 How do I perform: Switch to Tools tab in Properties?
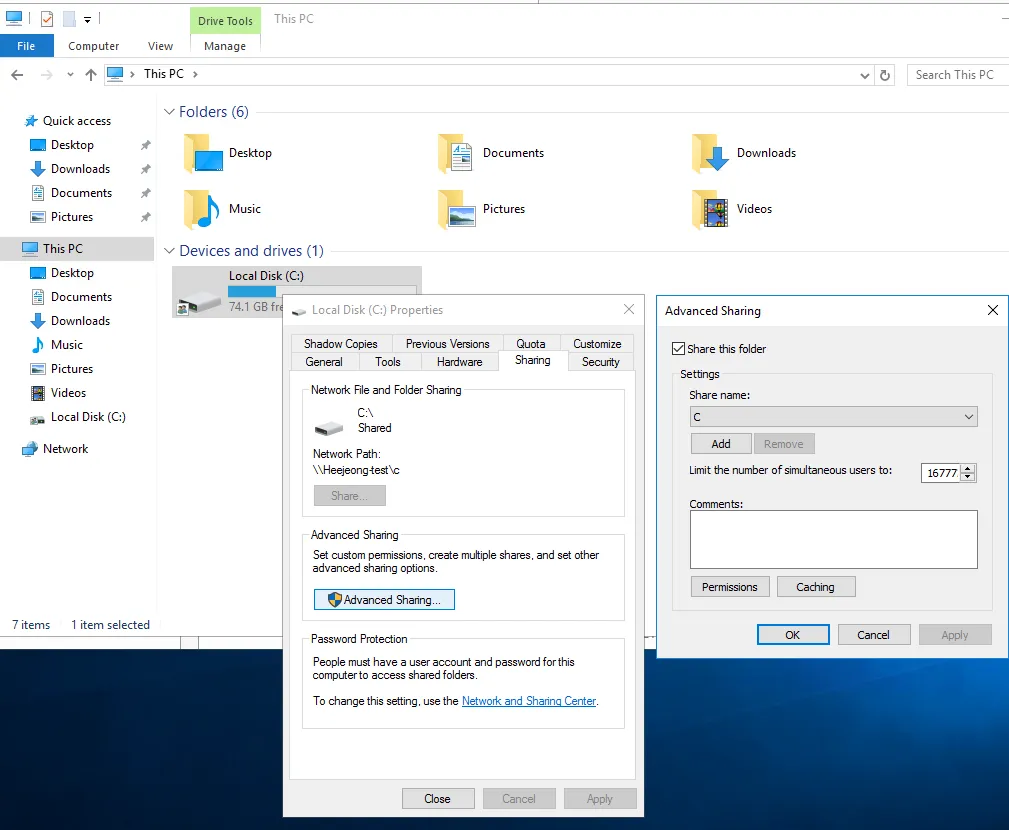tap(387, 362)
